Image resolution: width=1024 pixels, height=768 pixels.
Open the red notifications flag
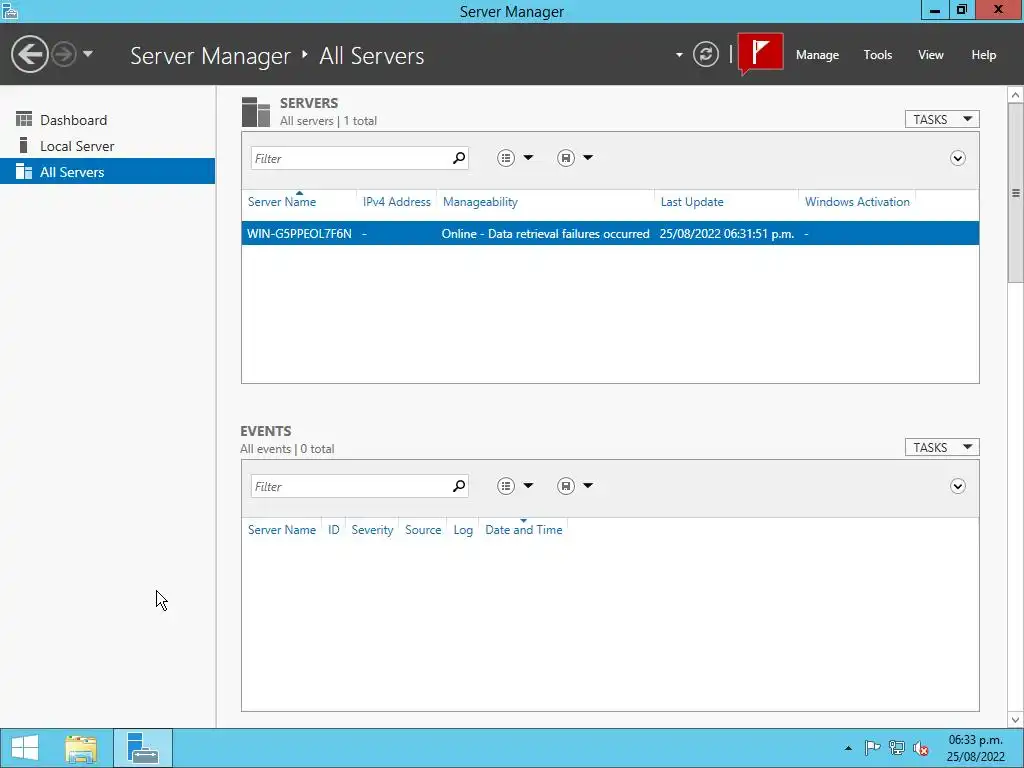[761, 54]
